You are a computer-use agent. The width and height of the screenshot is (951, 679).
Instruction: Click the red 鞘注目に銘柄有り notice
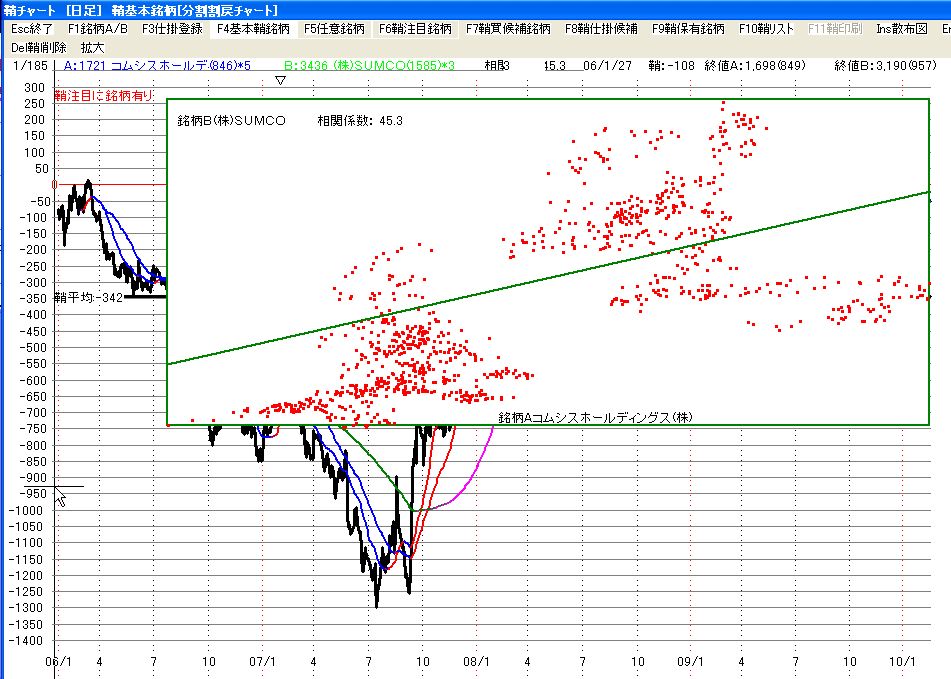click(x=104, y=96)
